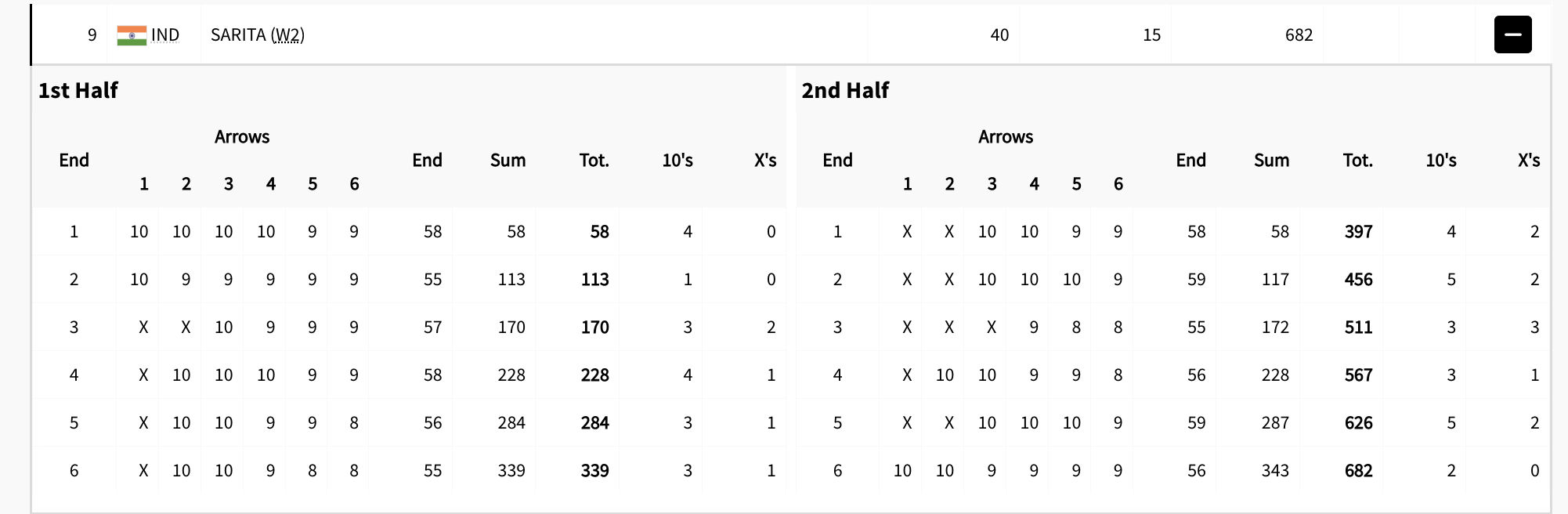Screen dimensions: 1568x514
Task: Click the IND country code
Action: click(165, 35)
